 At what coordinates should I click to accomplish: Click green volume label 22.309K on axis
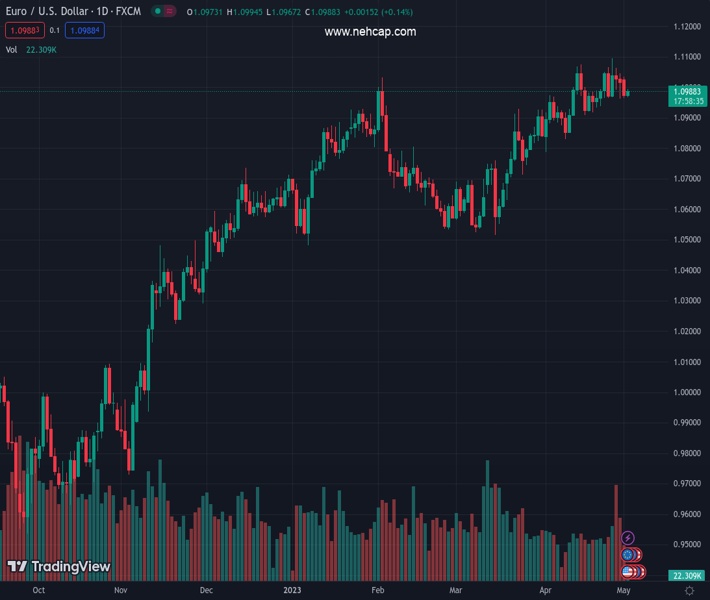[688, 576]
